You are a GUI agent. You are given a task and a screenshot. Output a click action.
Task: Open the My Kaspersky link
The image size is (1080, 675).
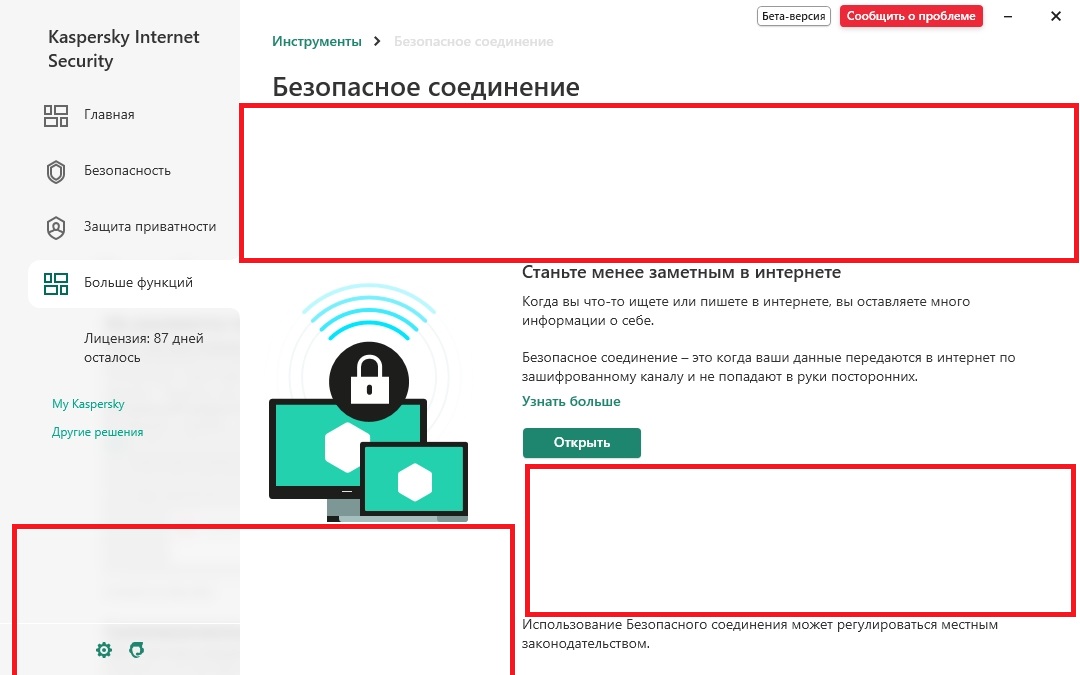[88, 404]
